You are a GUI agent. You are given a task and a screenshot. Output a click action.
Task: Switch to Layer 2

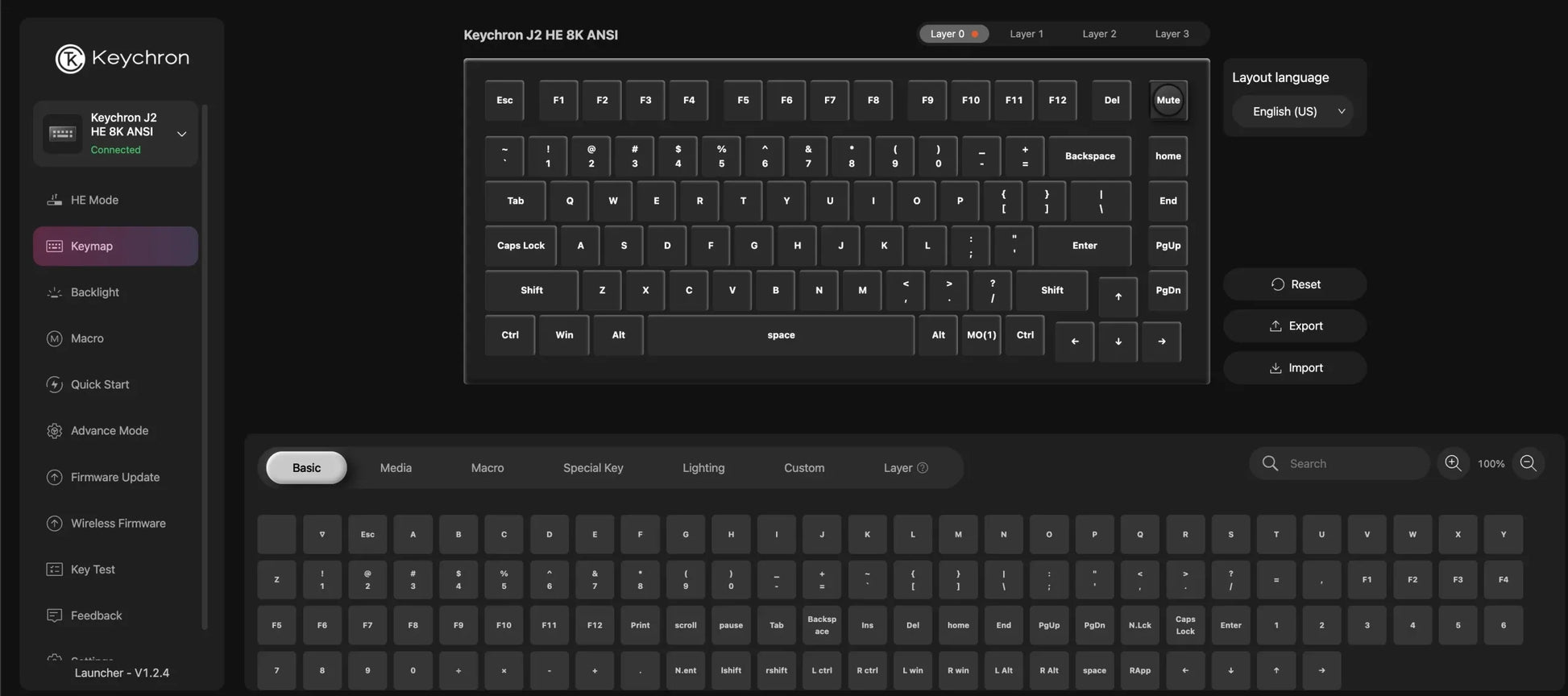pos(1099,34)
